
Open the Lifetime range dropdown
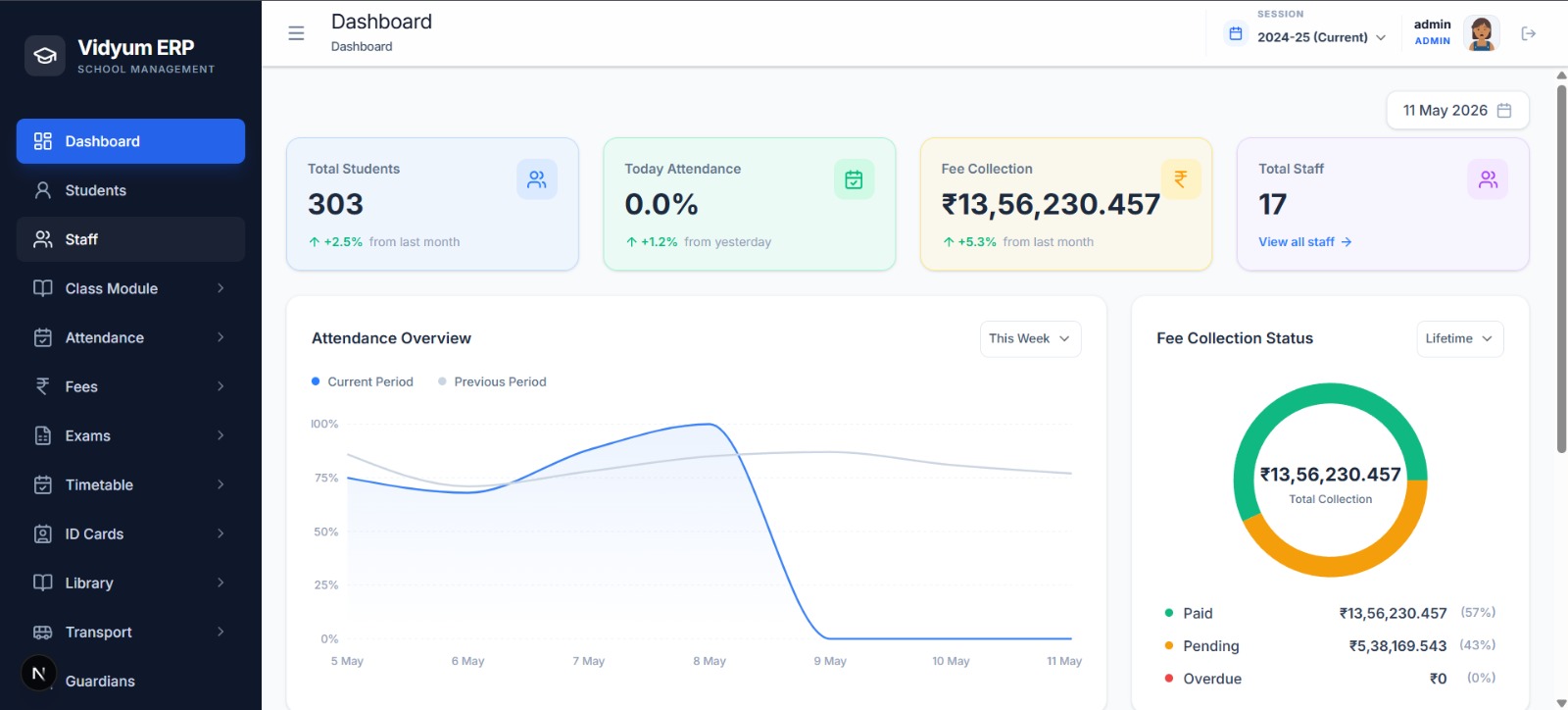(1459, 338)
